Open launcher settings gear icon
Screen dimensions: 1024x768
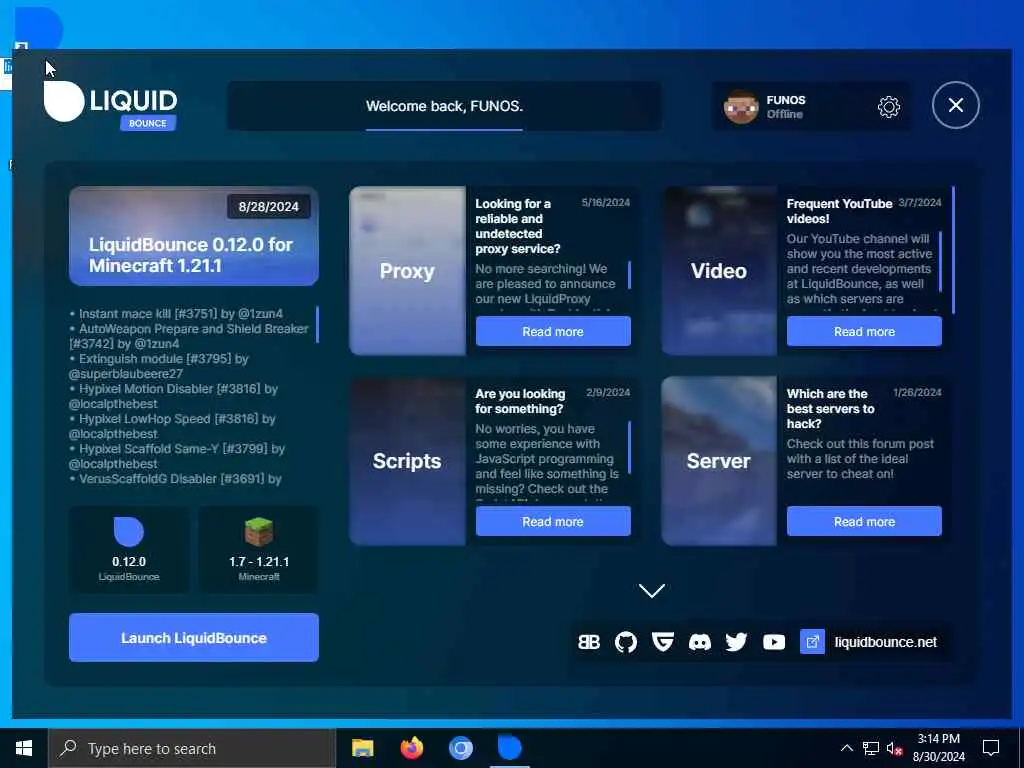pos(888,106)
